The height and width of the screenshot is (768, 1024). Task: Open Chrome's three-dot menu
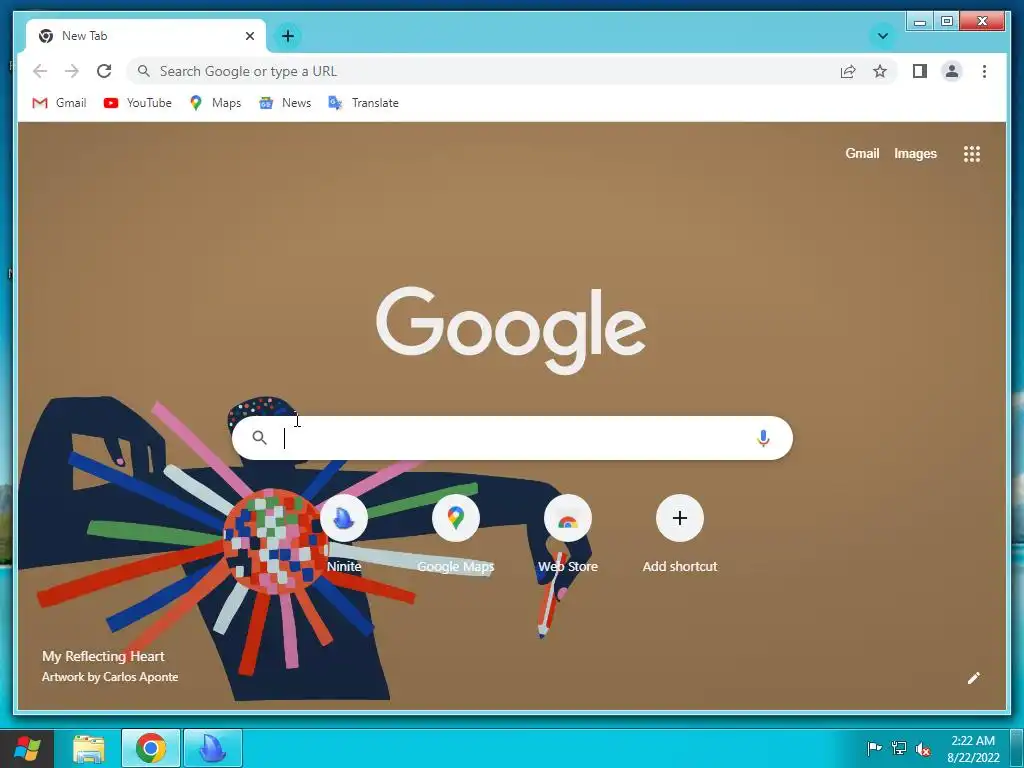[x=984, y=71]
